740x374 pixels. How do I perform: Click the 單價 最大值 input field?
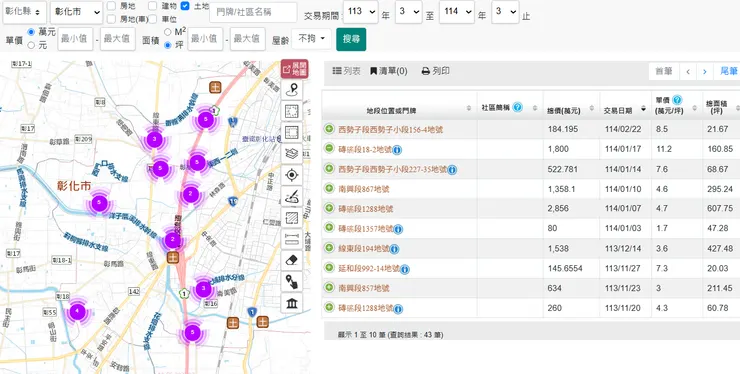(118, 39)
